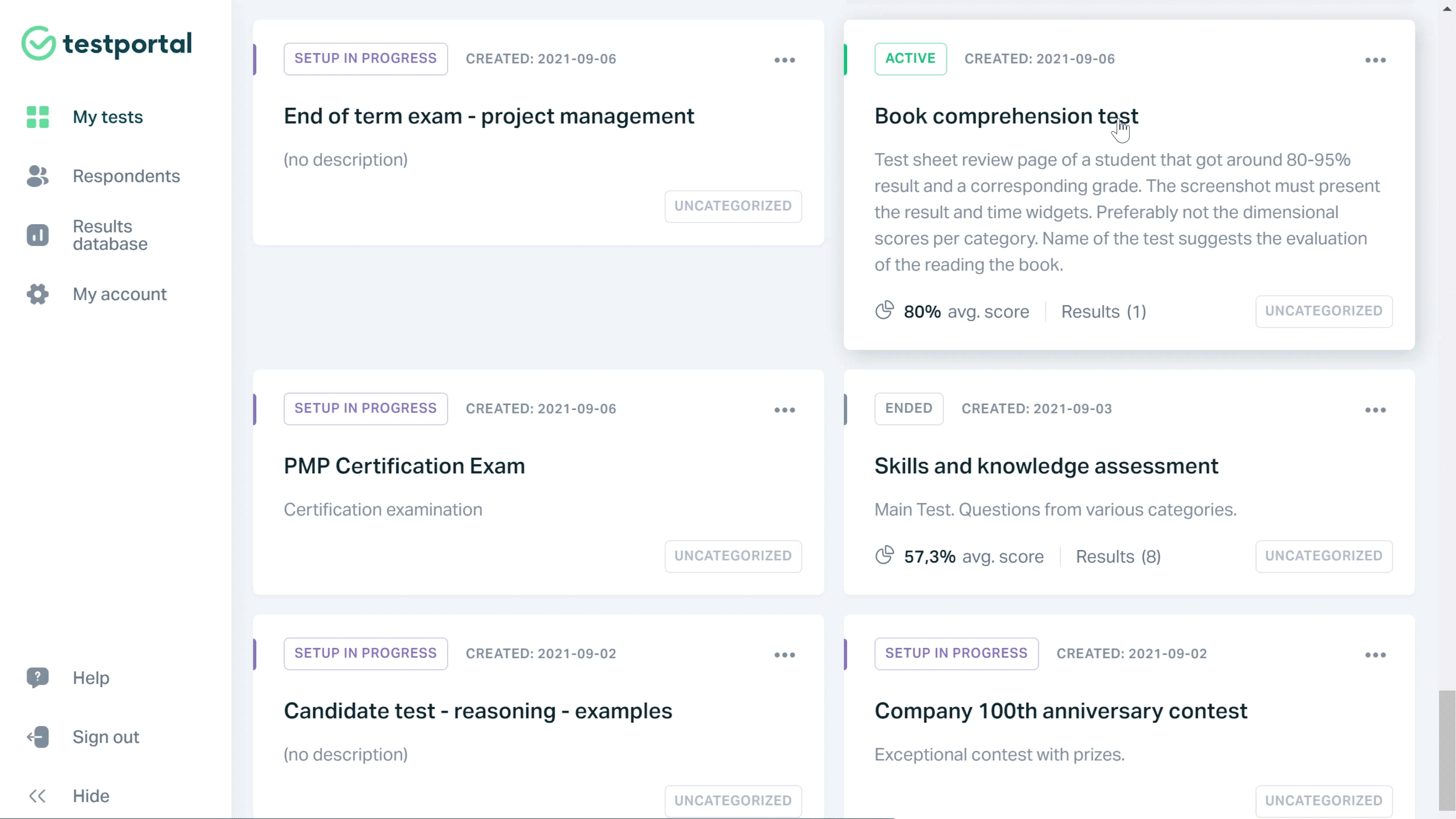Click the testportal logo
Screen dimensions: 1456x819
tap(107, 44)
